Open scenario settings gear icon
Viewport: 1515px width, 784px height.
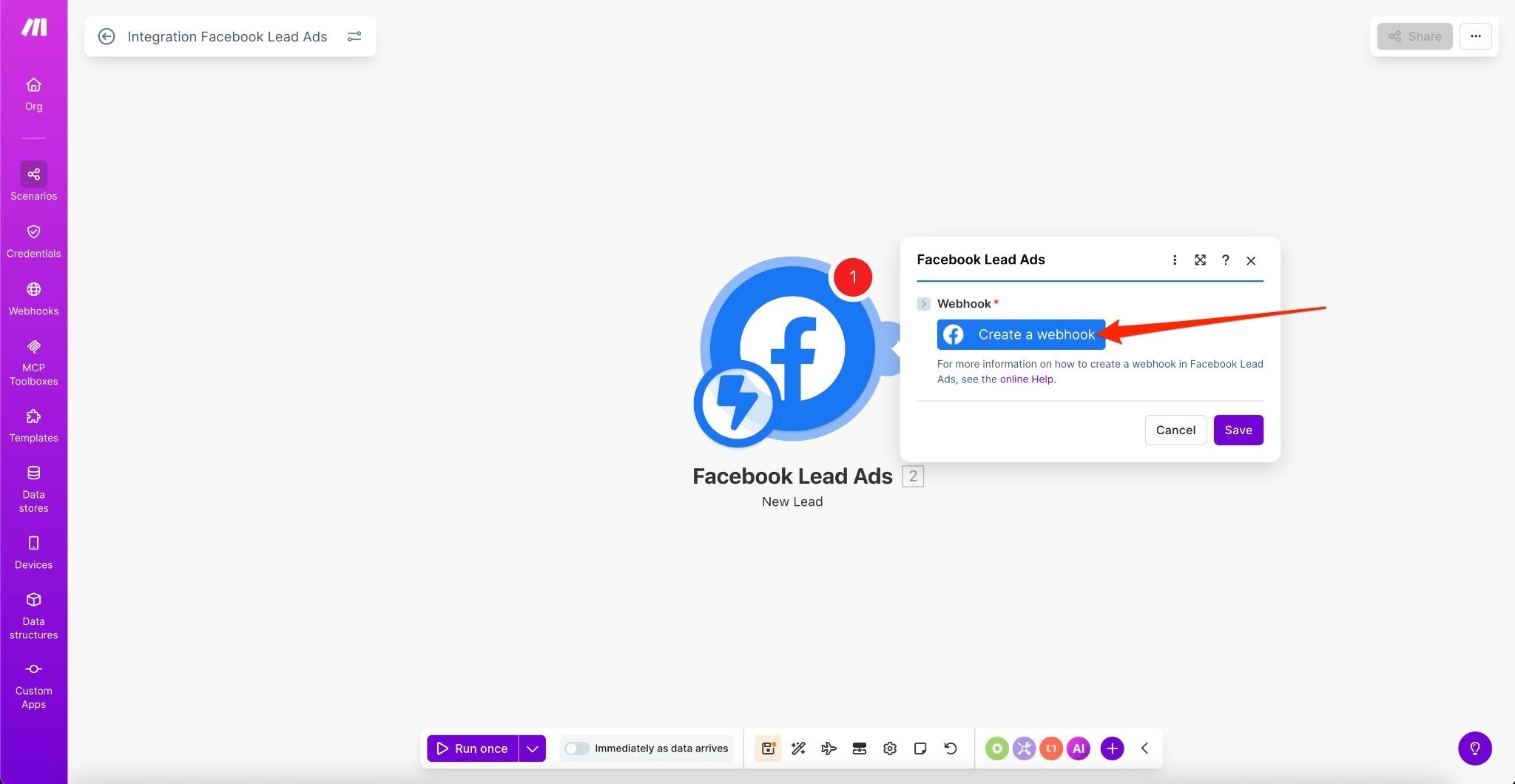(x=890, y=748)
